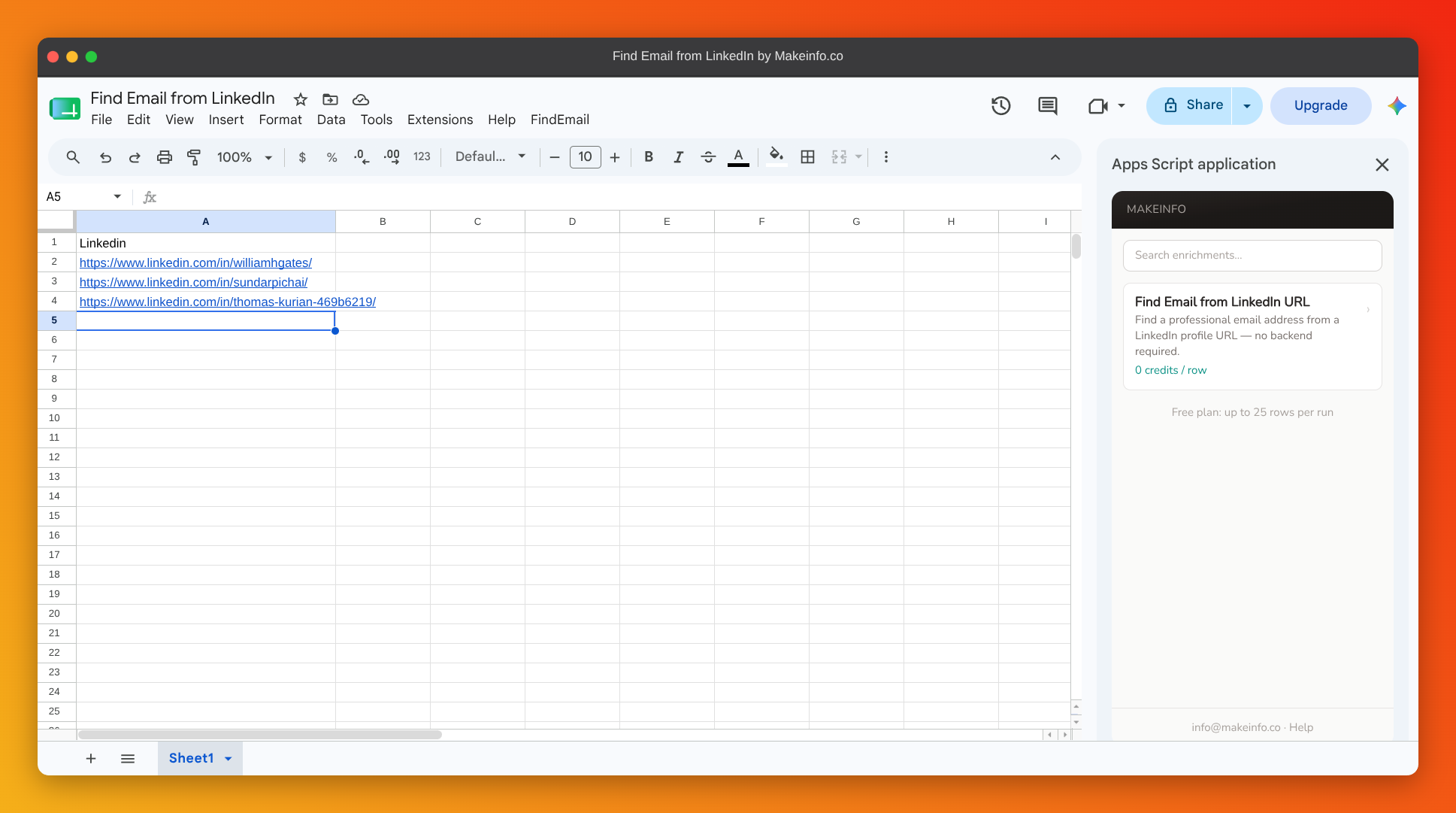The width and height of the screenshot is (1456, 813).
Task: Click the move to folder icon
Action: pyautogui.click(x=330, y=99)
